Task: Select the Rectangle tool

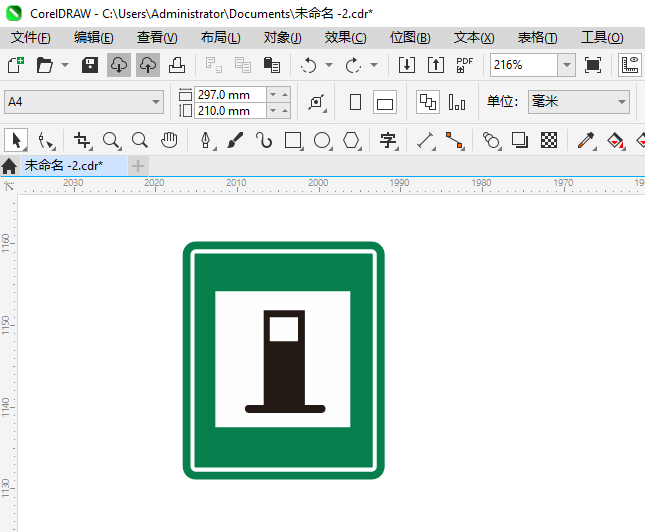Action: [x=293, y=140]
